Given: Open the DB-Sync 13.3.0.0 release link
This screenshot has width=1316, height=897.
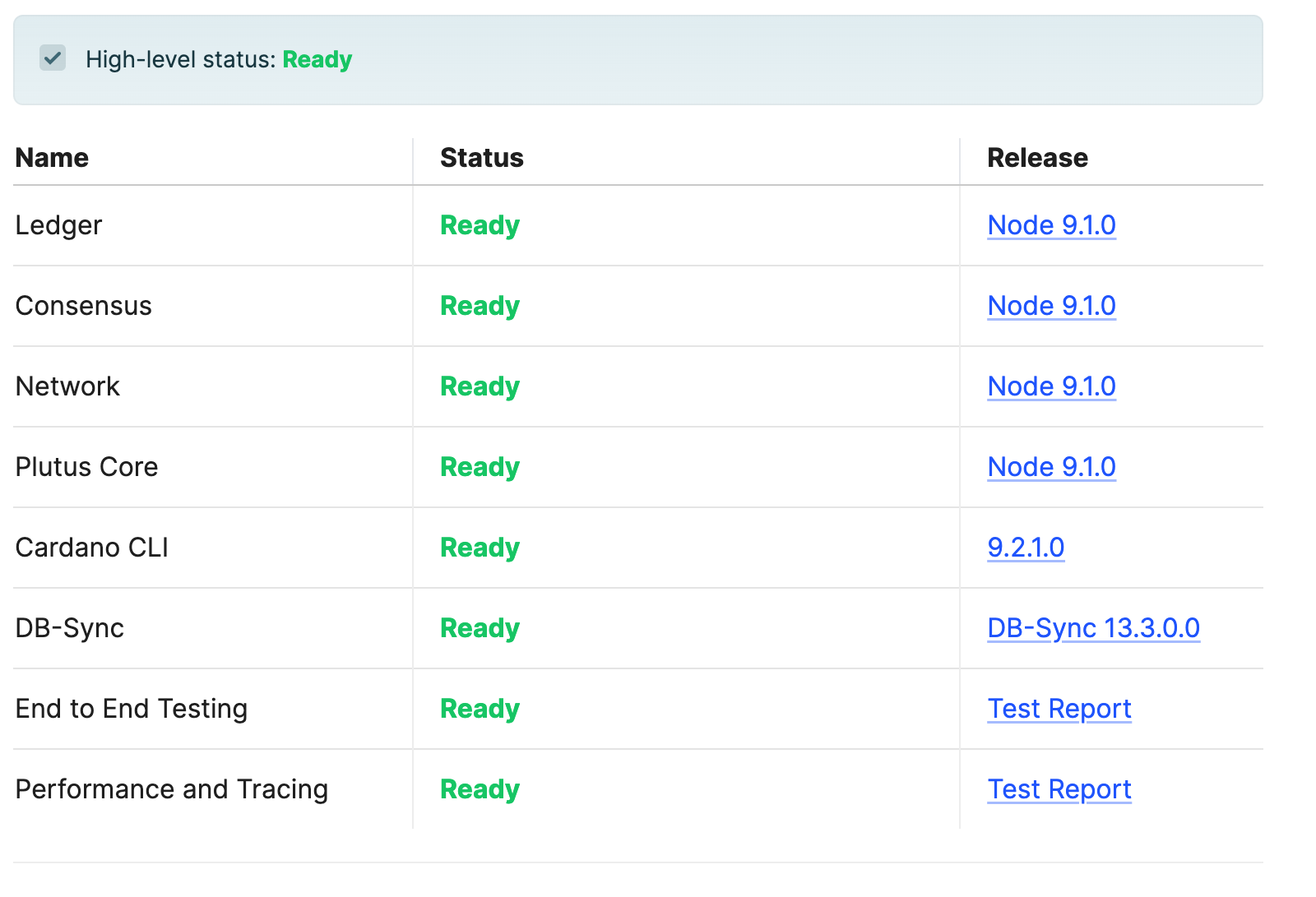Looking at the screenshot, I should pyautogui.click(x=1092, y=628).
